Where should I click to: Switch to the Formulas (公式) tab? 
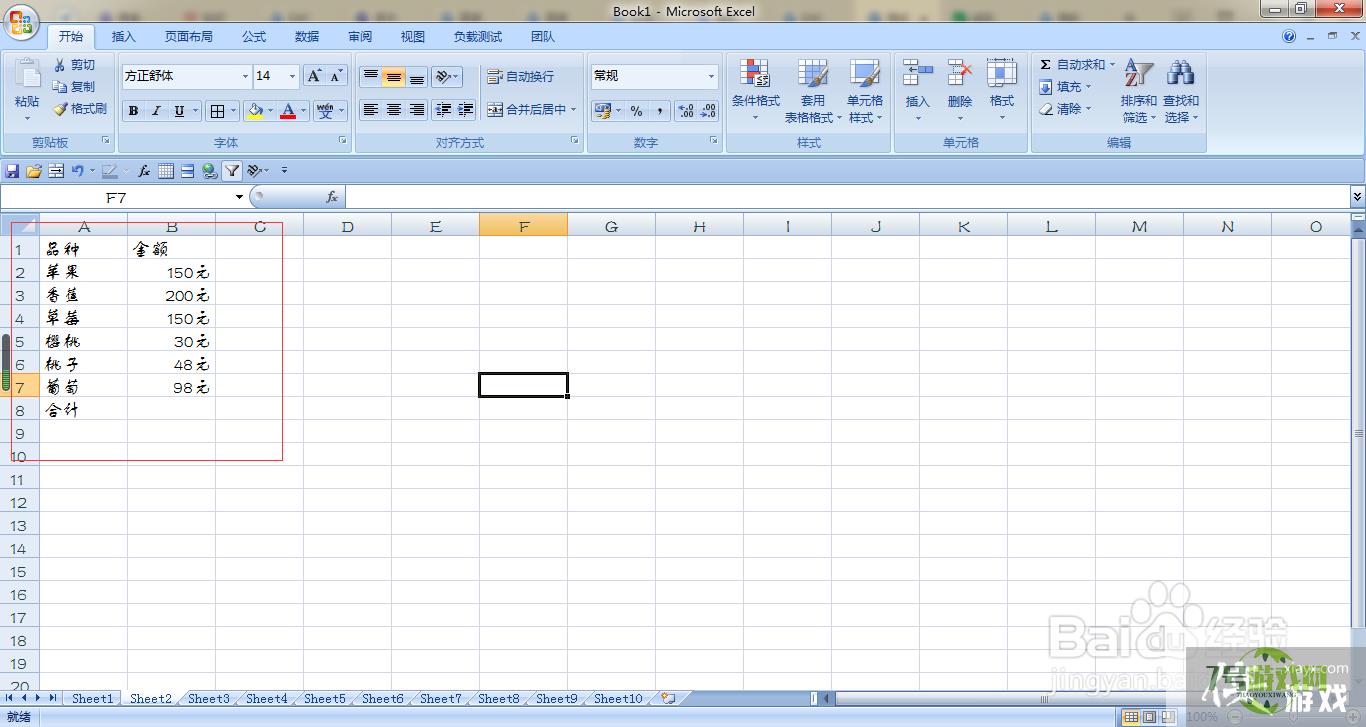(x=254, y=37)
